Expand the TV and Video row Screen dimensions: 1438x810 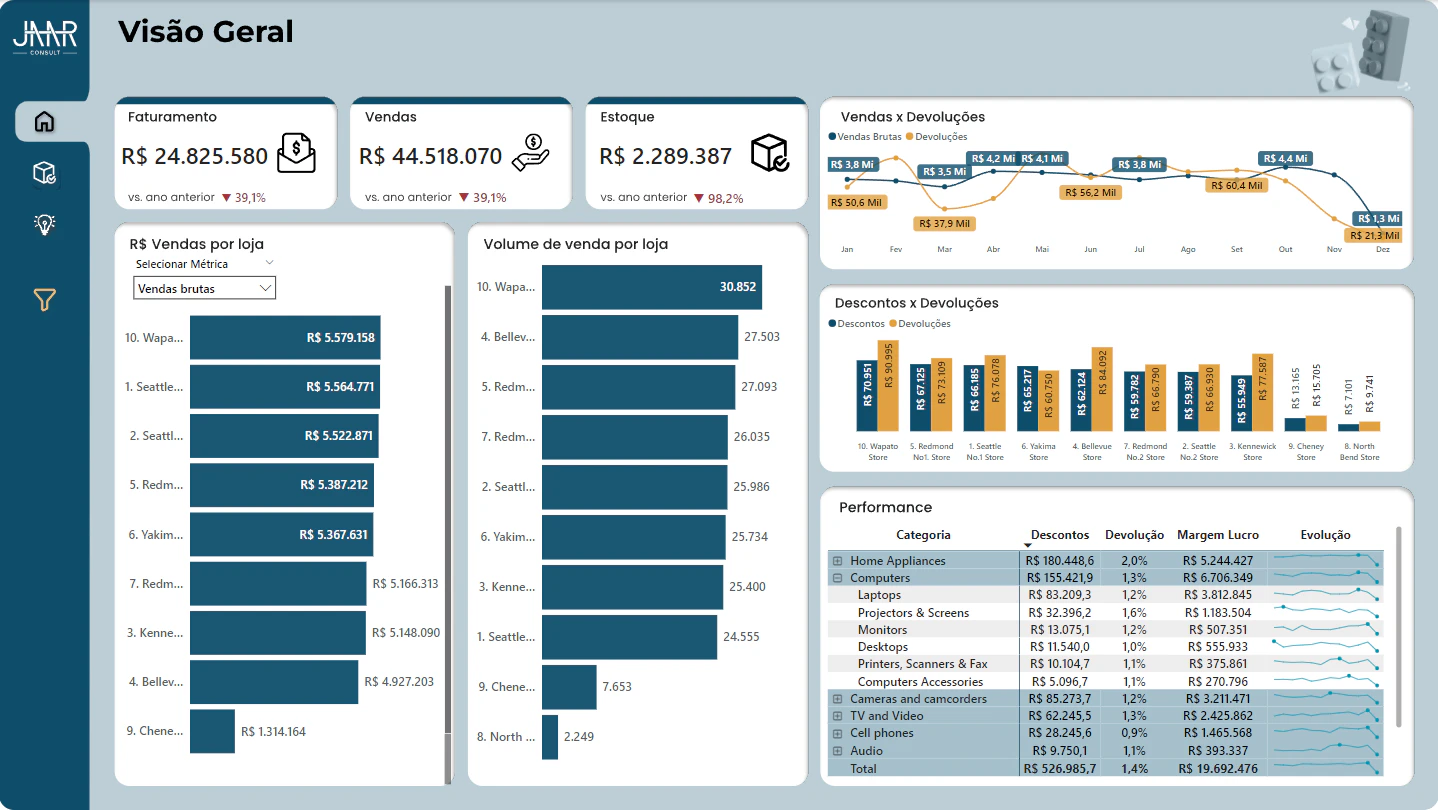pos(837,716)
